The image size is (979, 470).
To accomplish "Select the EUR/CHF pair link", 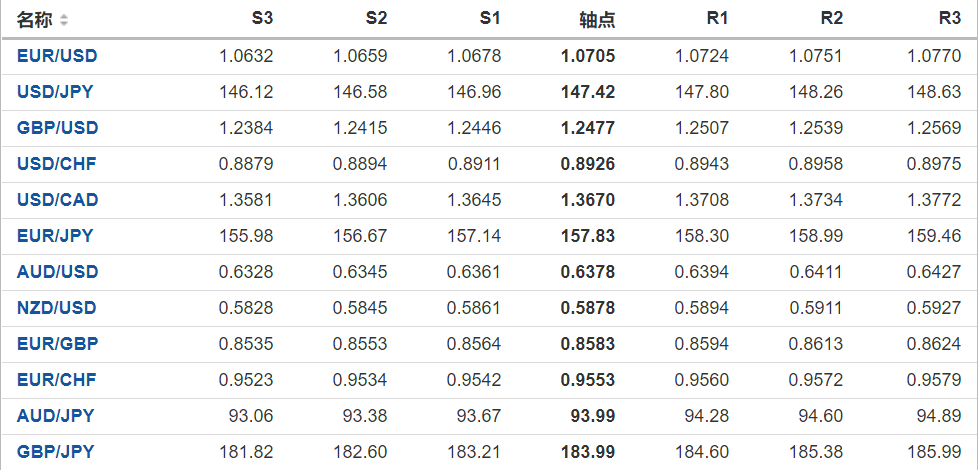I will point(57,380).
